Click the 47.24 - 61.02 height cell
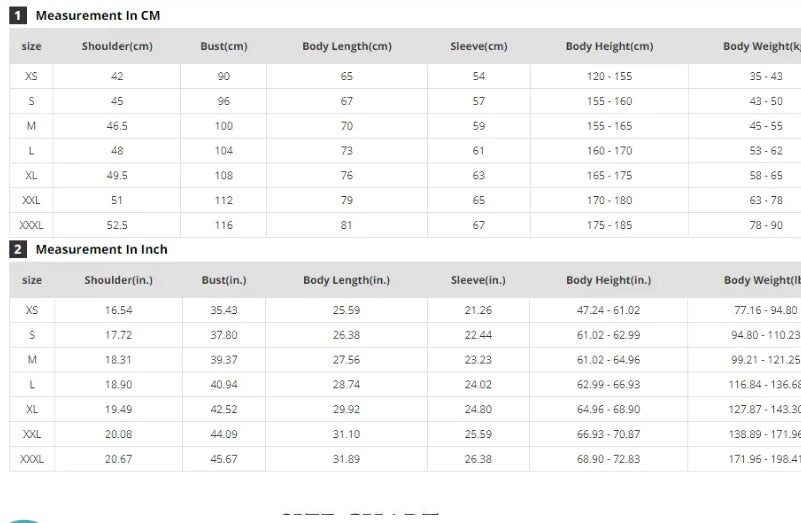This screenshot has width=801, height=523. 608,310
